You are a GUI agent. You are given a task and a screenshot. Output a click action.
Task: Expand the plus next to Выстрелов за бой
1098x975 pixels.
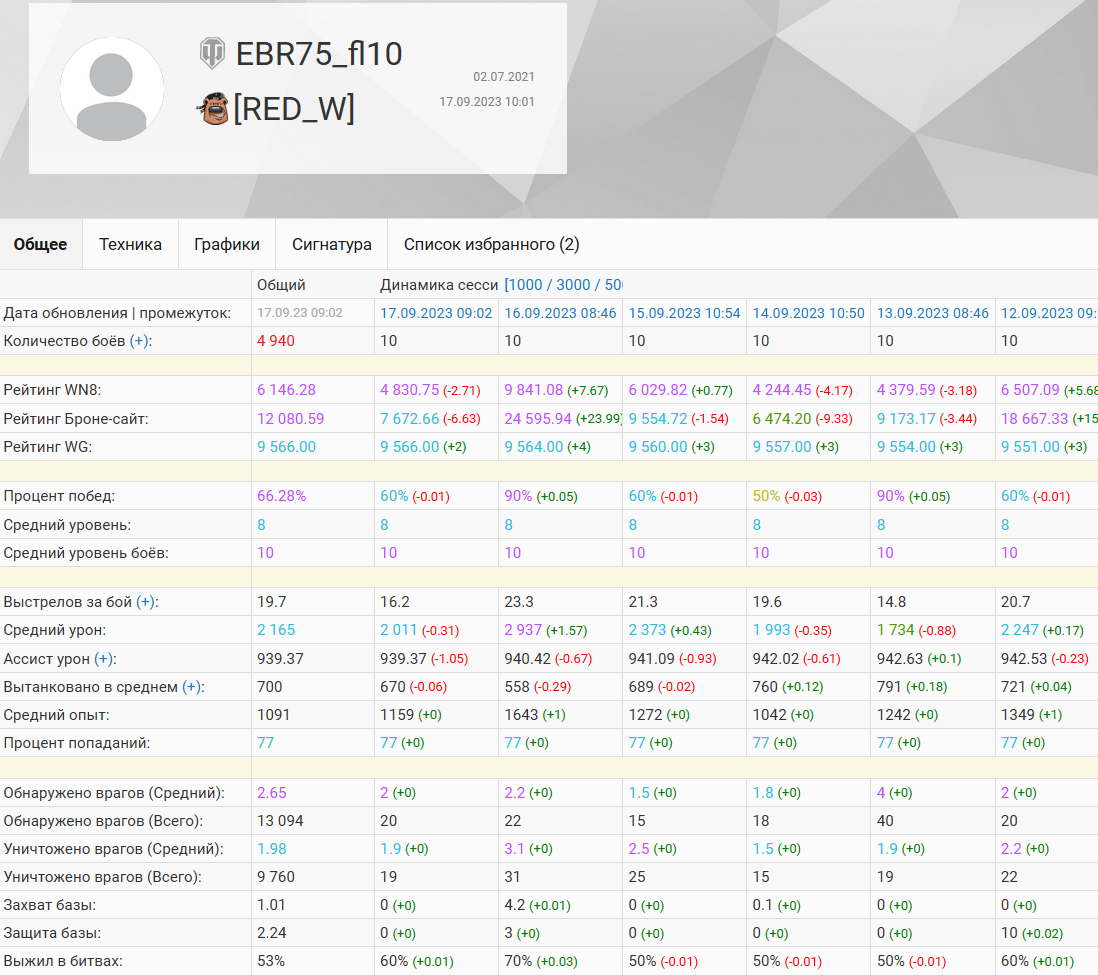[146, 602]
